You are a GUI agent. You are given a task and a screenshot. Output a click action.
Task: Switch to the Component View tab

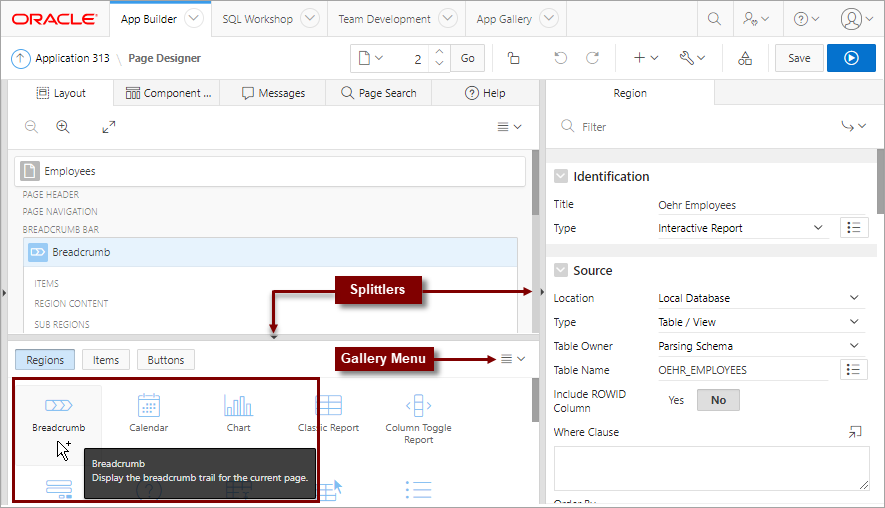click(x=168, y=93)
